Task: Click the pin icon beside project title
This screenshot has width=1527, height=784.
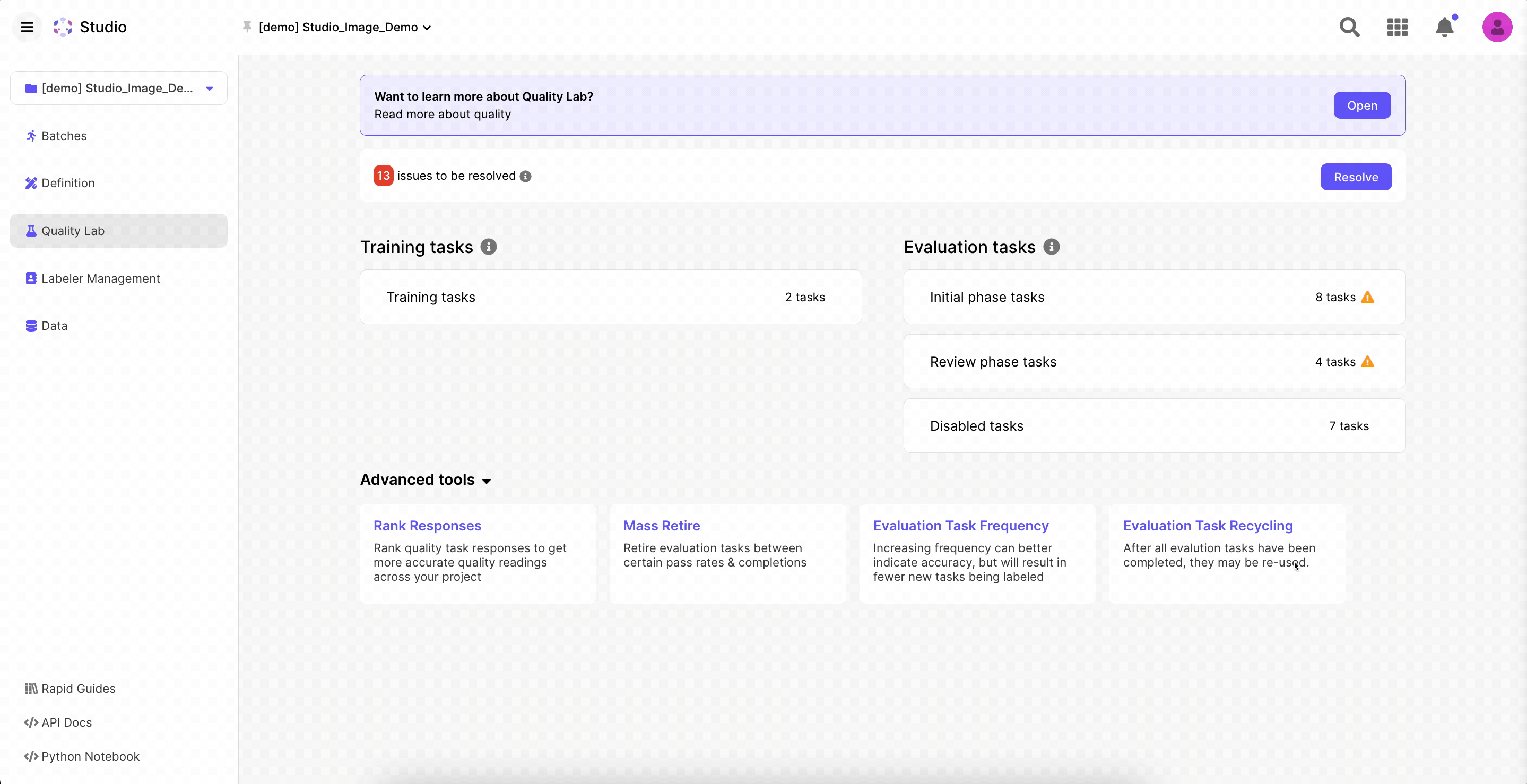Action: coord(247,27)
